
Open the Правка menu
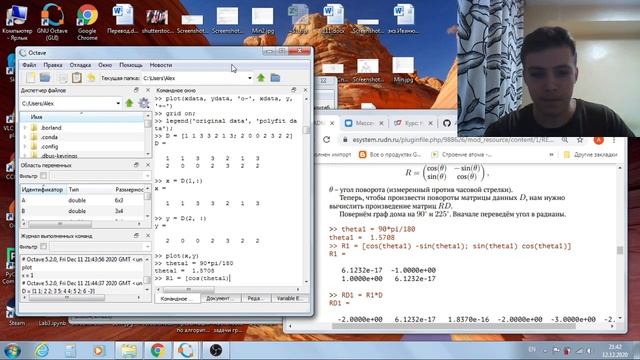coord(53,65)
